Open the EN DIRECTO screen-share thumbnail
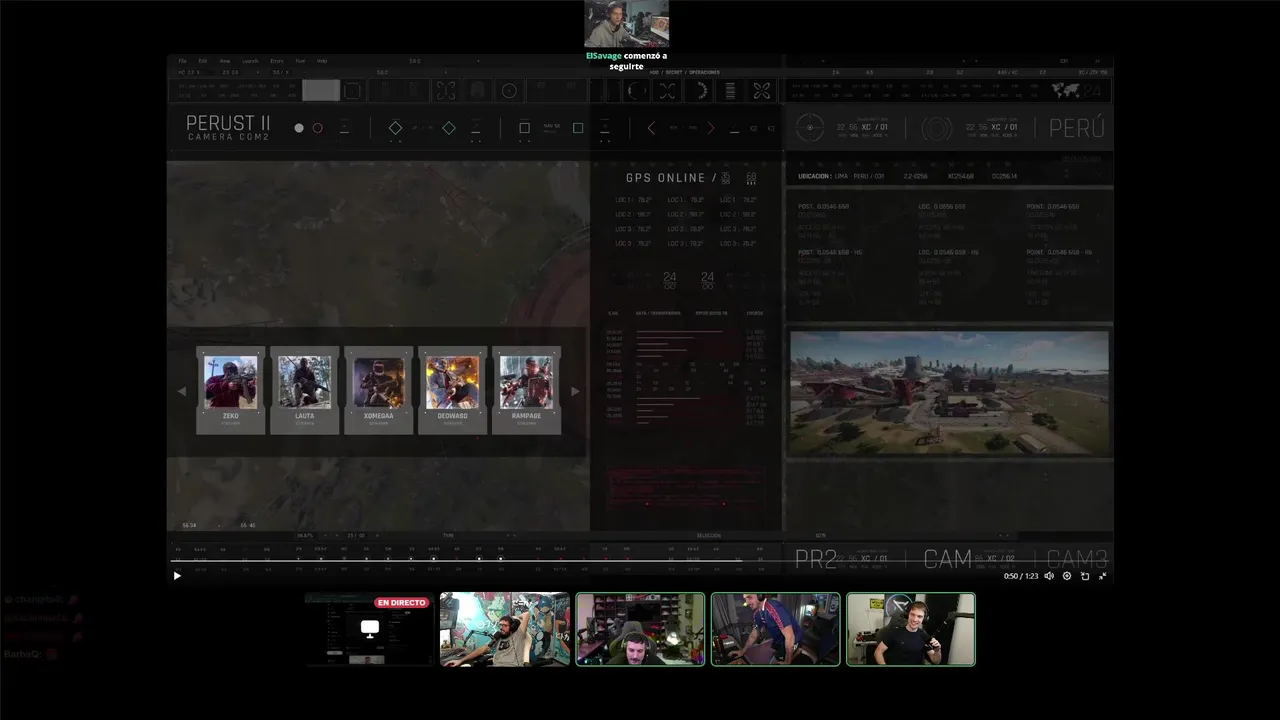Screen dimensions: 1280x720 (370, 629)
